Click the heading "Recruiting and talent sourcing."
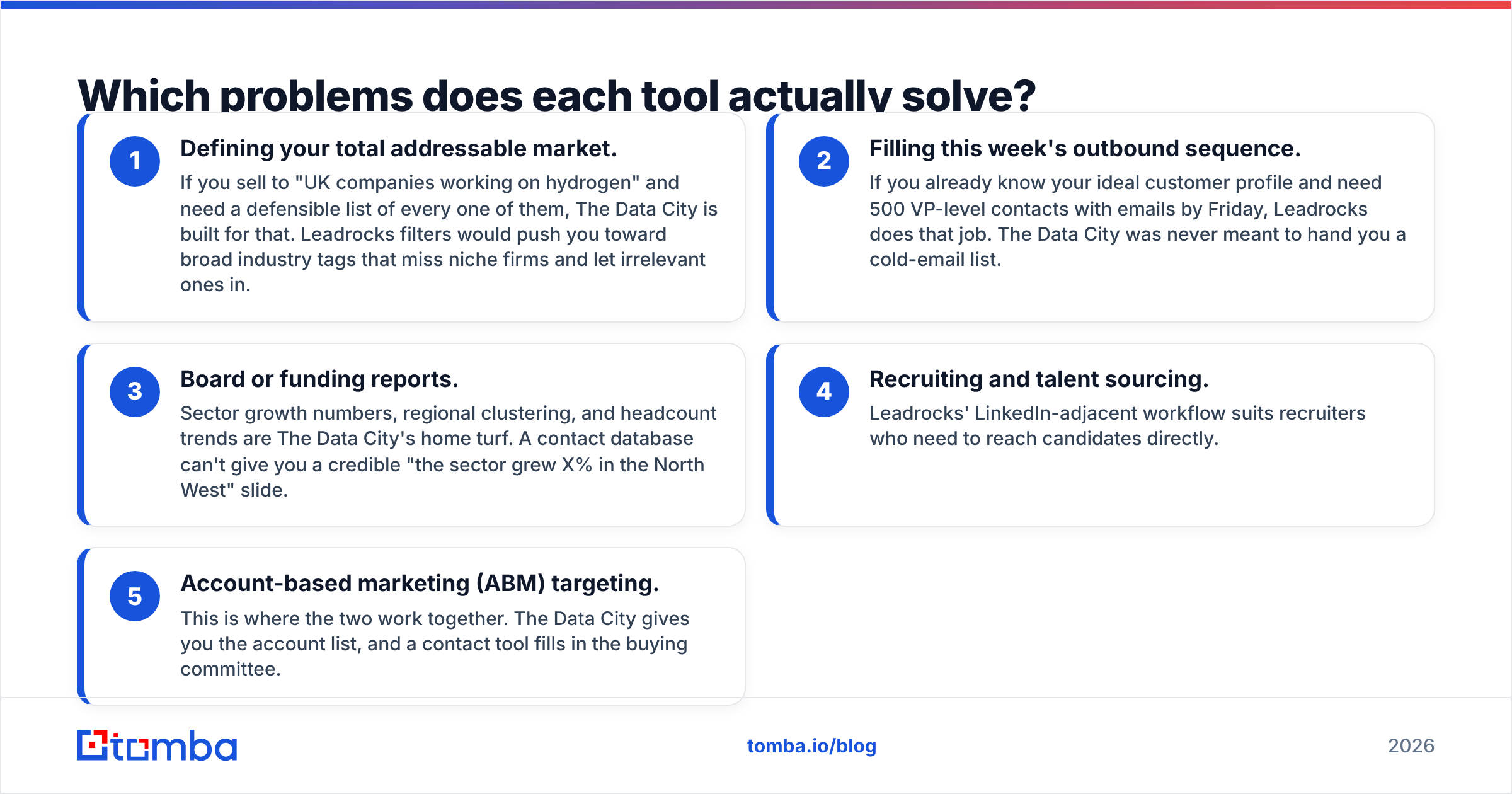 [x=1039, y=379]
